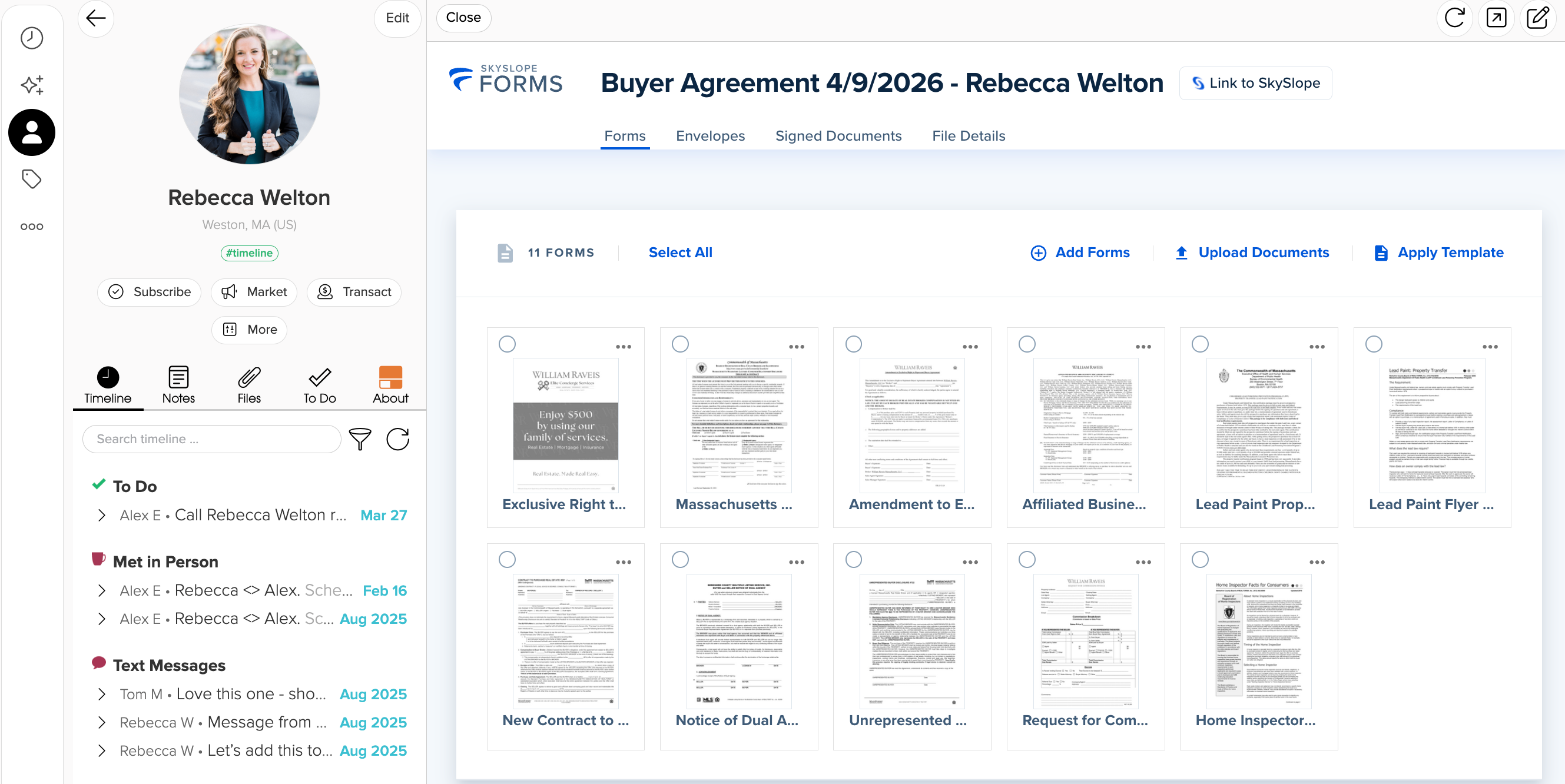1565x784 pixels.
Task: Click the refresh icon in top toolbar
Action: tap(1454, 18)
